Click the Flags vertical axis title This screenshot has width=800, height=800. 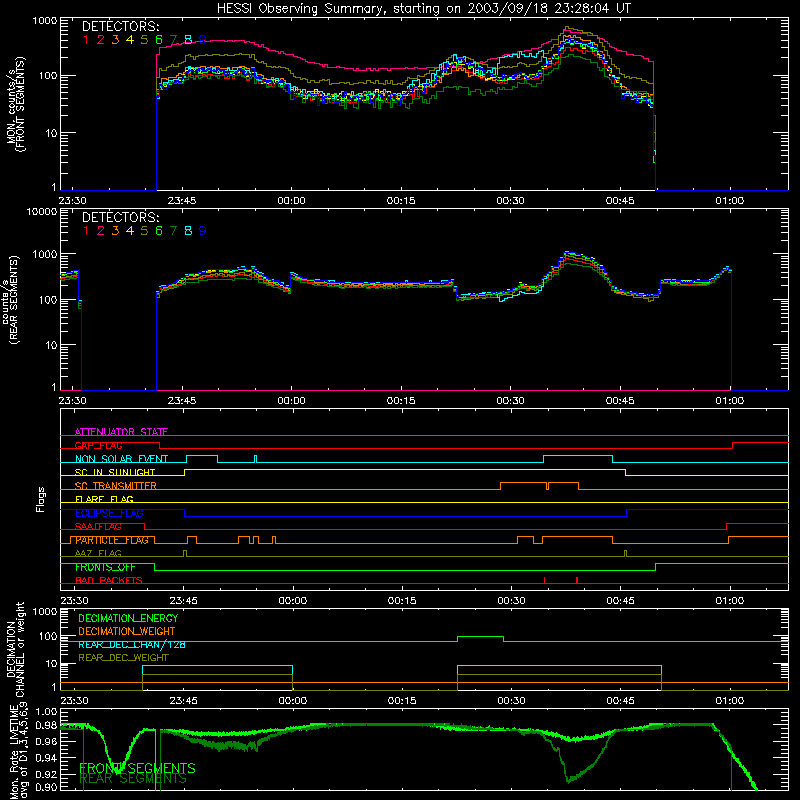tap(40, 500)
